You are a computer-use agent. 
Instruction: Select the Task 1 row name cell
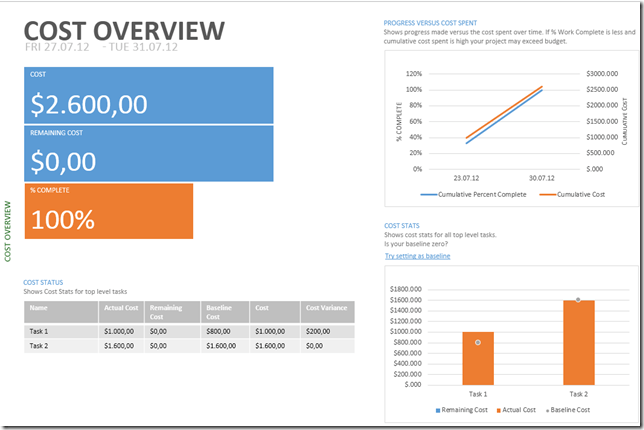pos(60,331)
